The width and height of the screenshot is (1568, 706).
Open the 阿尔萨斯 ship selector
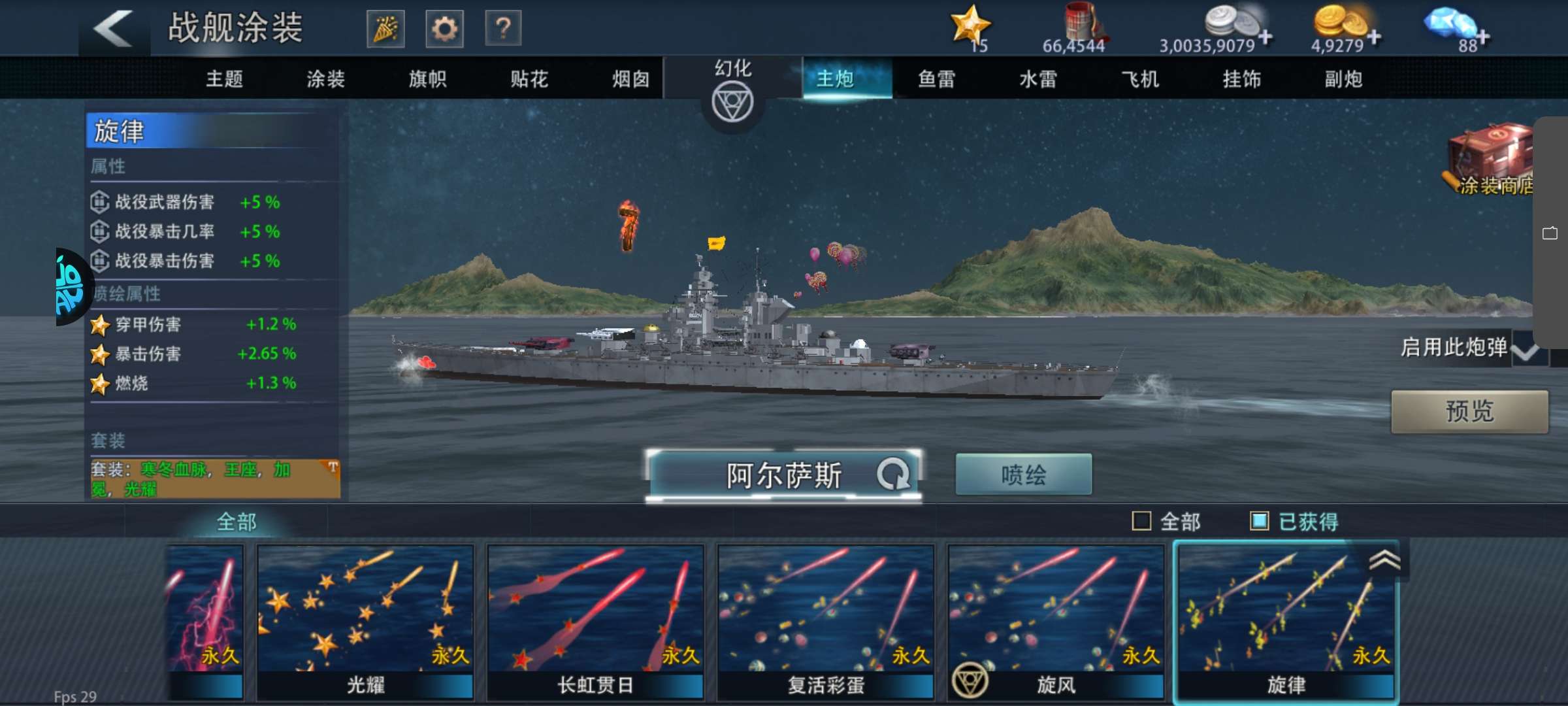(x=784, y=475)
